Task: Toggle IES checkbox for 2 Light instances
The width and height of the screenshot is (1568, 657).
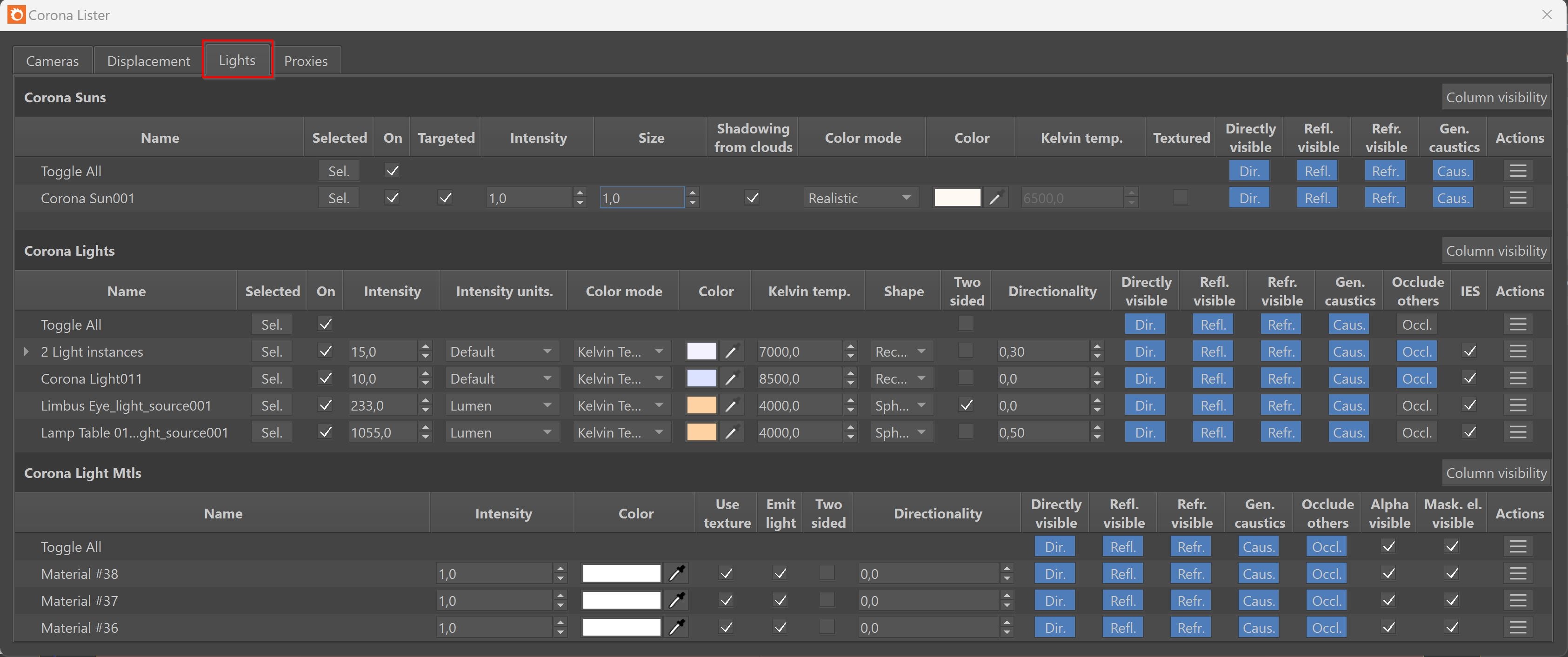Action: coord(1469,351)
